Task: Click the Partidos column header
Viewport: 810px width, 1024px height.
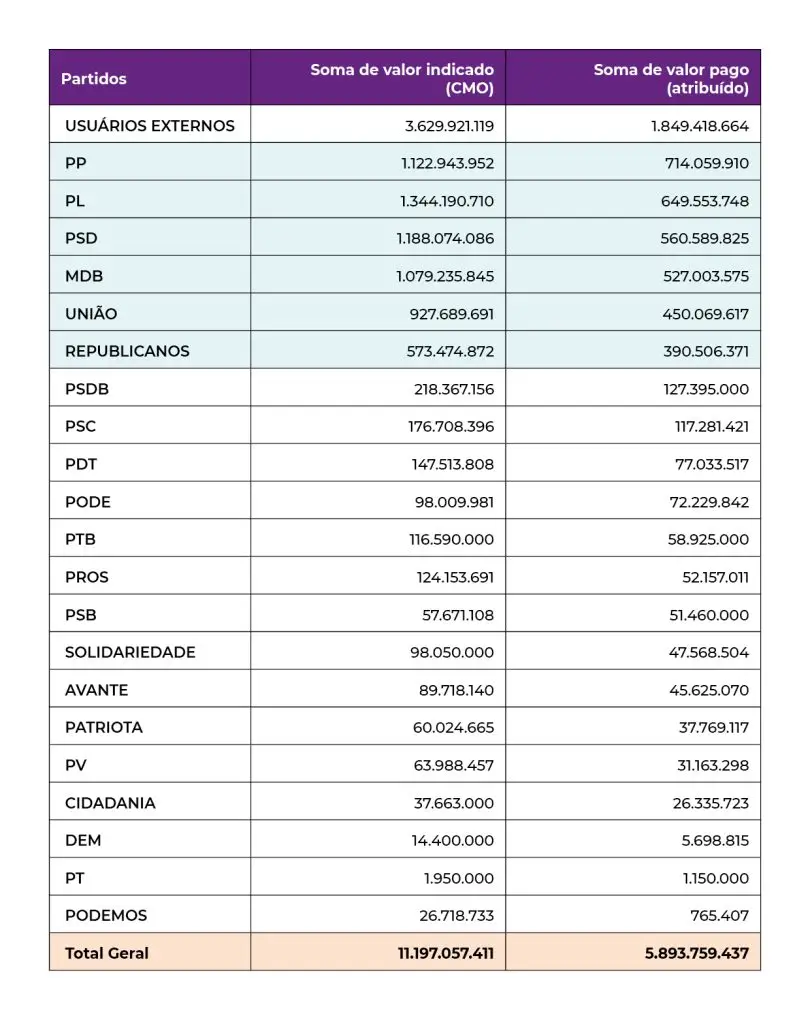Action: tap(94, 79)
